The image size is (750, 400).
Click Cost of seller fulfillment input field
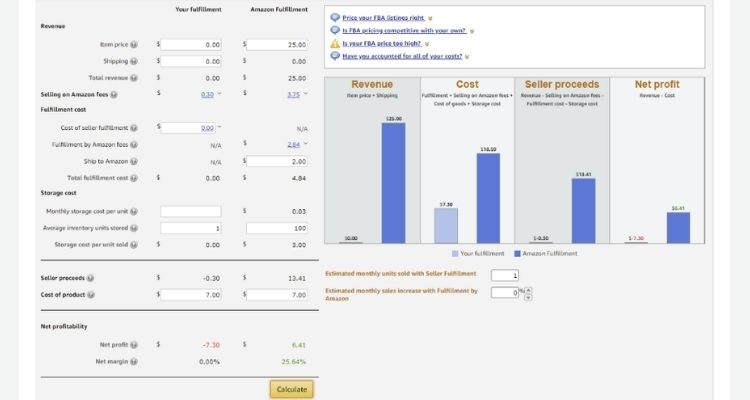(x=188, y=128)
